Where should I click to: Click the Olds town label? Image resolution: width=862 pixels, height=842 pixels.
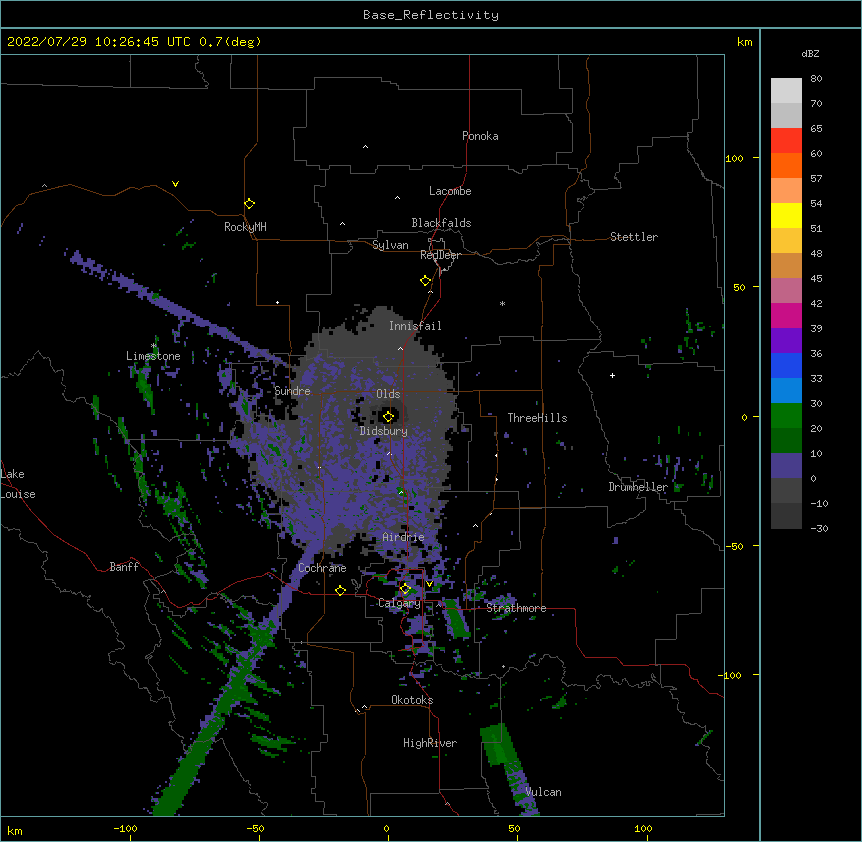[x=388, y=394]
